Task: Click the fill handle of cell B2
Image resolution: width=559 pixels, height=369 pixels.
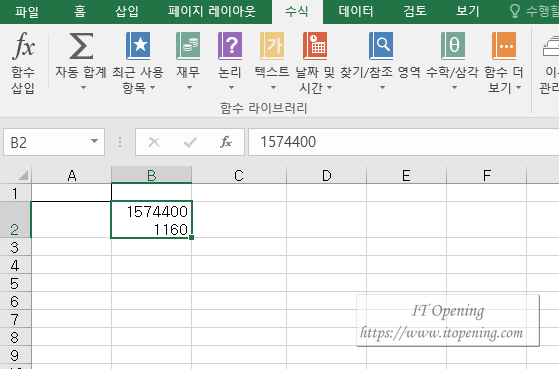Action: pos(192,237)
